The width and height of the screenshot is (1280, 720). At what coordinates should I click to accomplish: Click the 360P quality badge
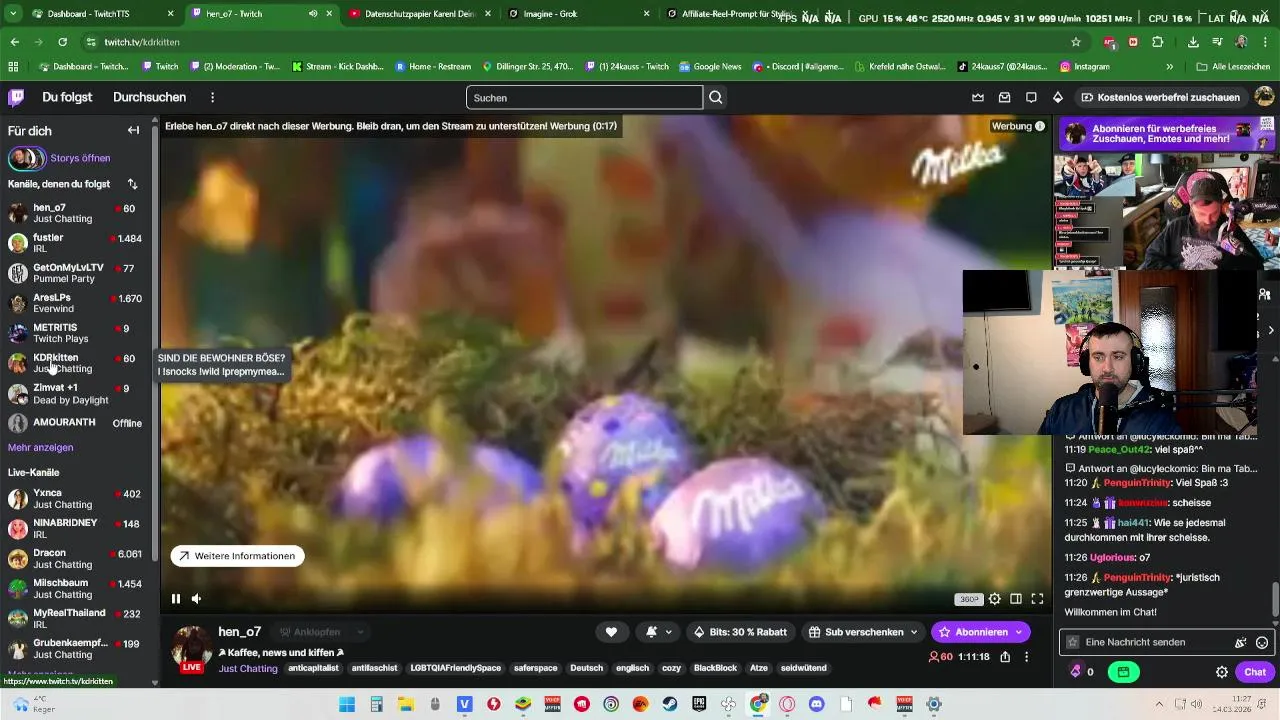pyautogui.click(x=968, y=599)
